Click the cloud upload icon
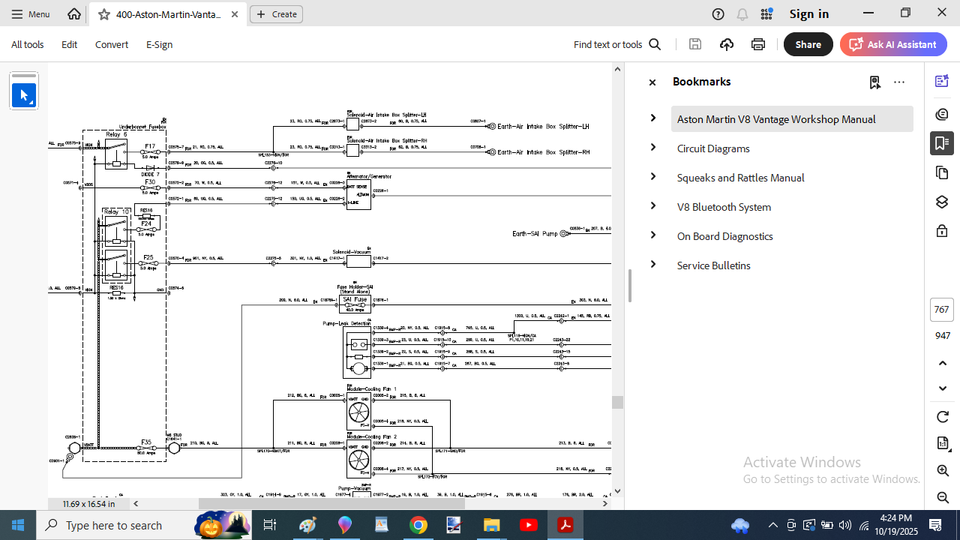This screenshot has width=960, height=540. tap(727, 44)
